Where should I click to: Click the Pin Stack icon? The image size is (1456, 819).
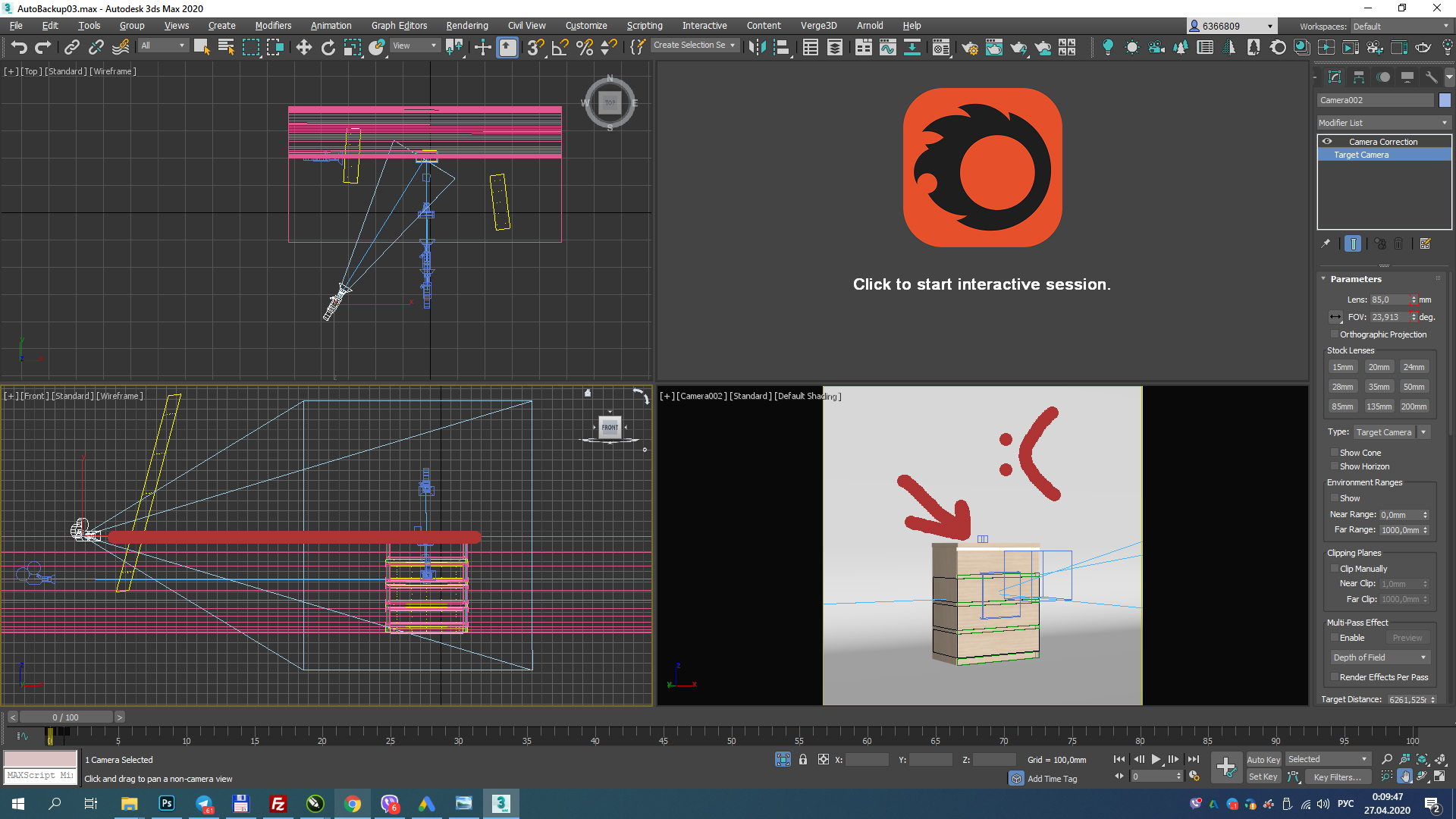point(1326,243)
